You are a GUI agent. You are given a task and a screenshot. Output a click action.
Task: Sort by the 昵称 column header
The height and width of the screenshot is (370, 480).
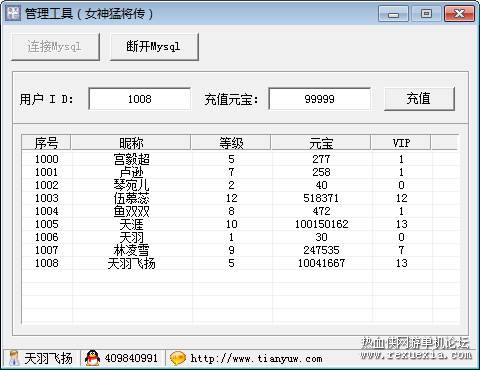[131, 143]
